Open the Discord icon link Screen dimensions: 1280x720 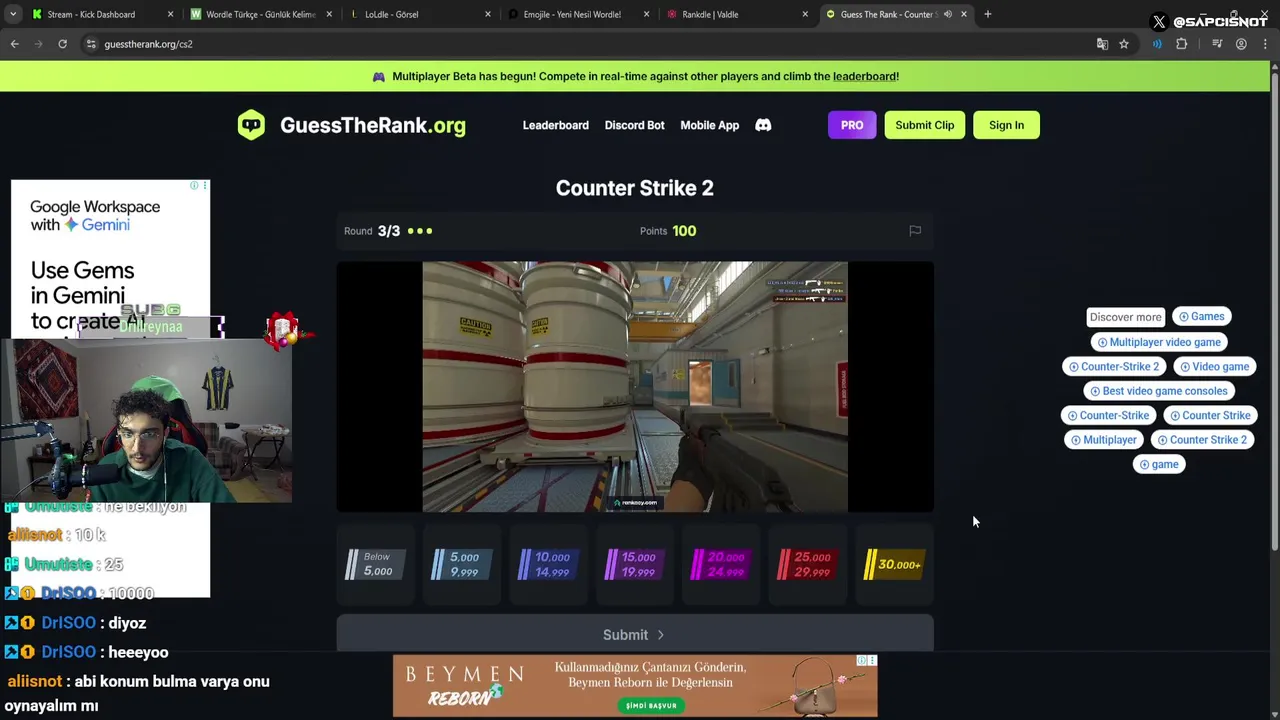(763, 125)
